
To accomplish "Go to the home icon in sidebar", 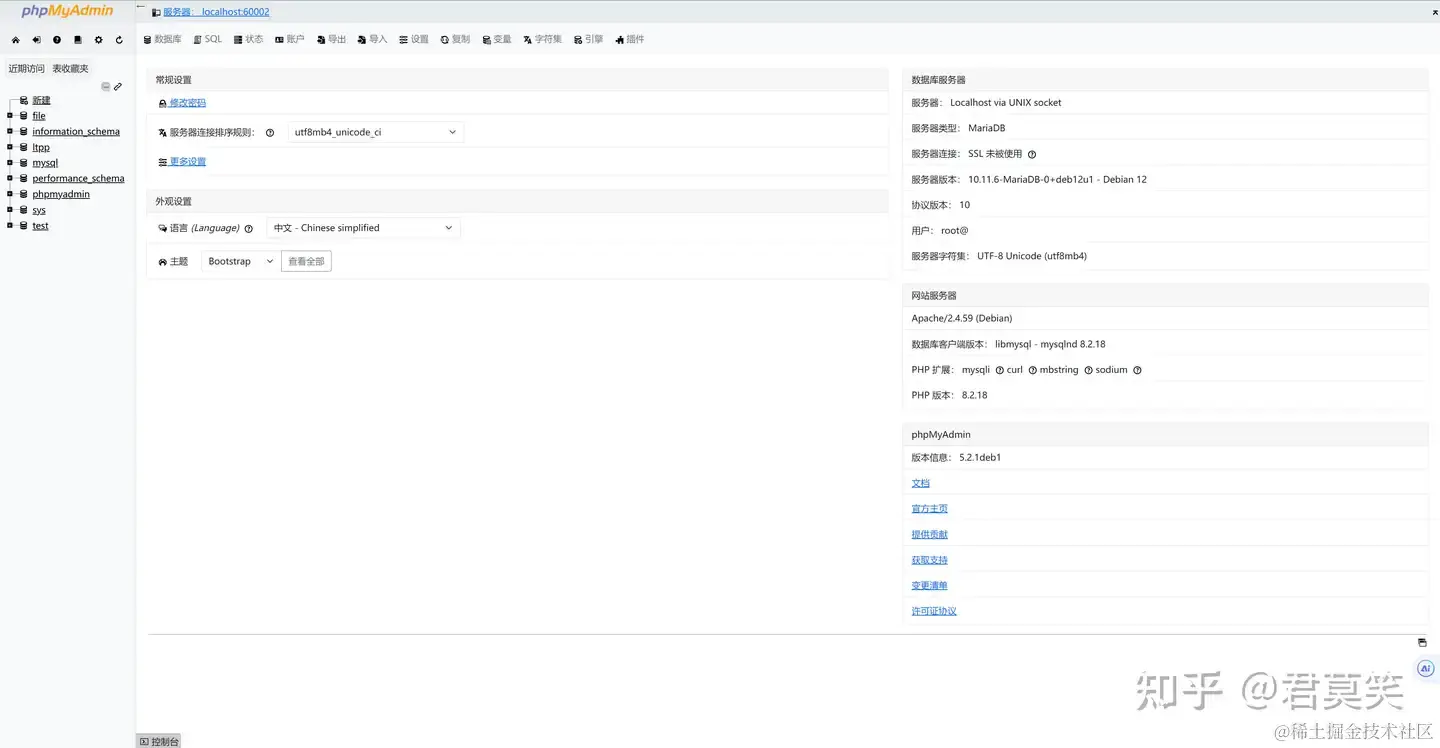I will [16, 40].
